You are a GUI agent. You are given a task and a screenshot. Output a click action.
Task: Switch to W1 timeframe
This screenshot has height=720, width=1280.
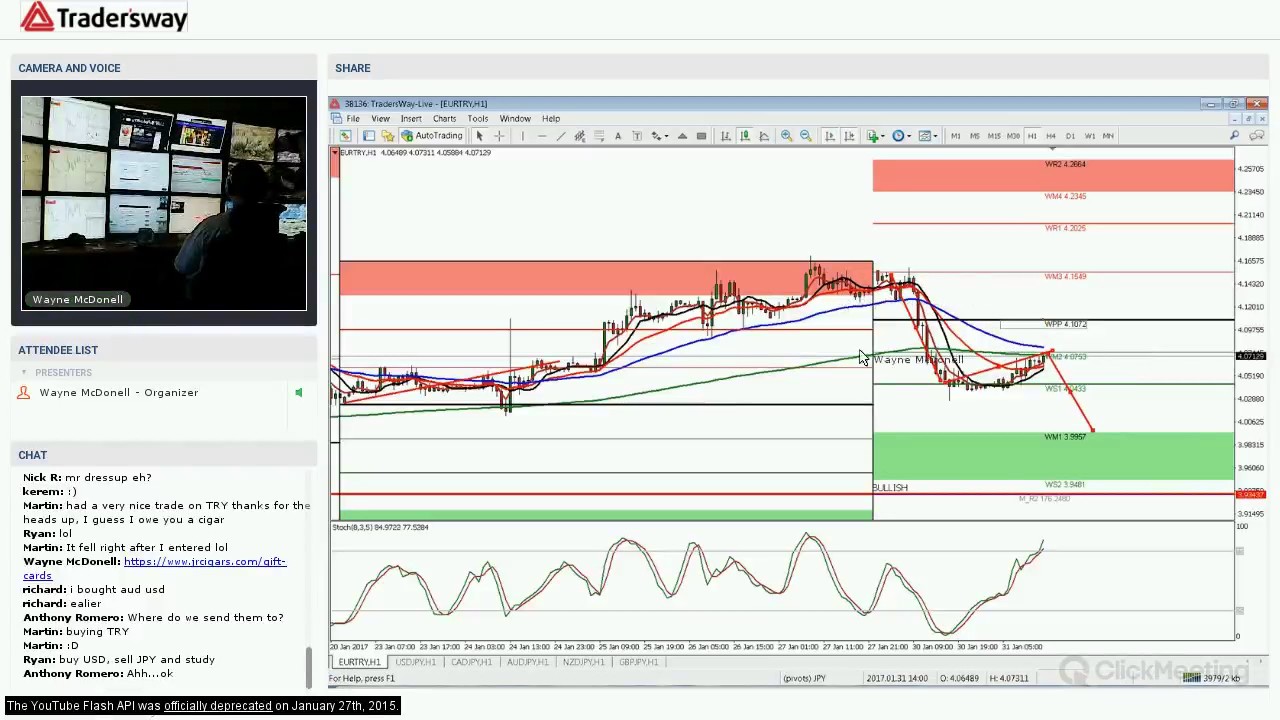(1089, 136)
